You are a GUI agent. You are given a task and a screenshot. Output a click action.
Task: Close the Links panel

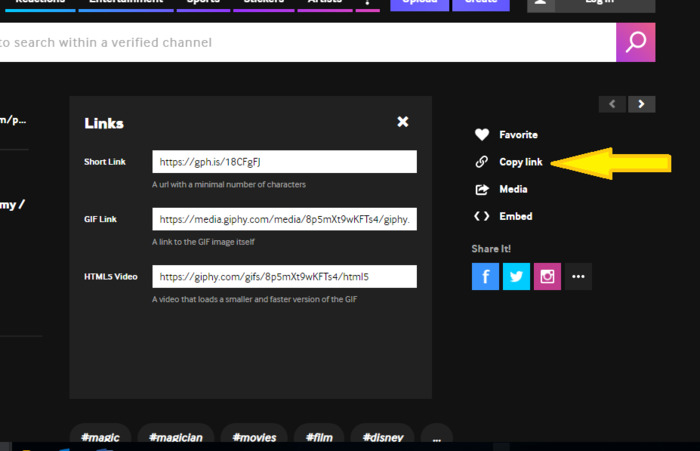pos(402,122)
